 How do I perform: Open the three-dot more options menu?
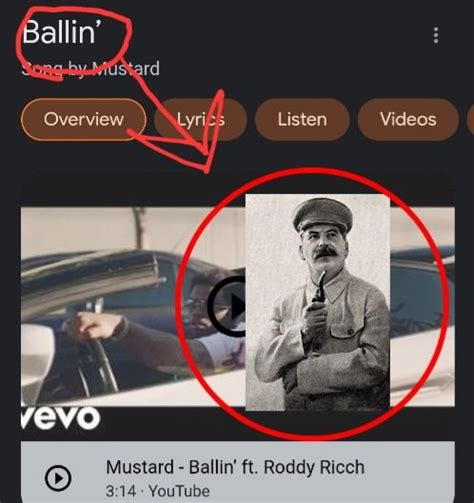[x=436, y=35]
